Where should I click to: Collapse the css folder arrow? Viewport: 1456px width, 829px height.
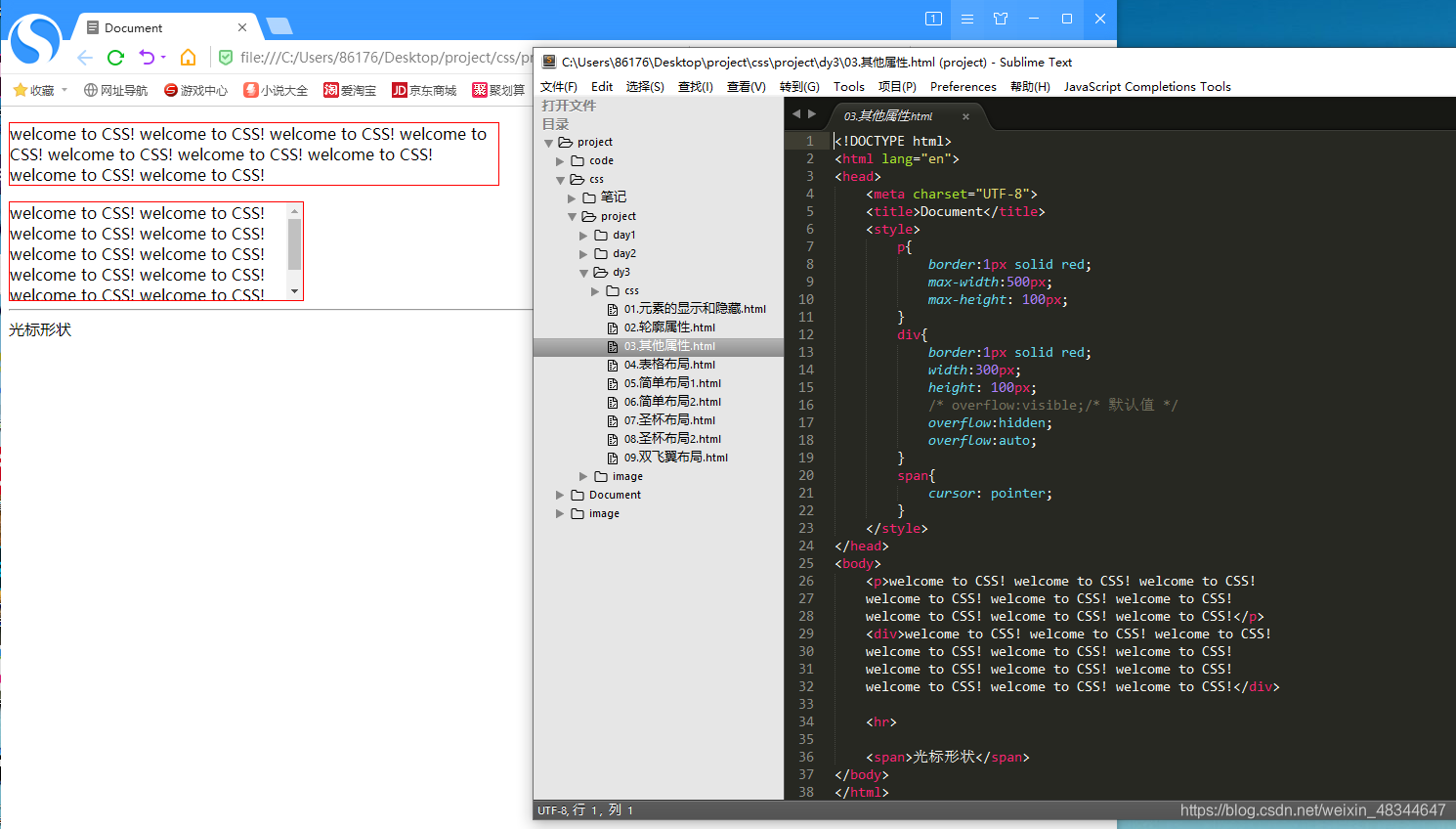[x=561, y=180]
